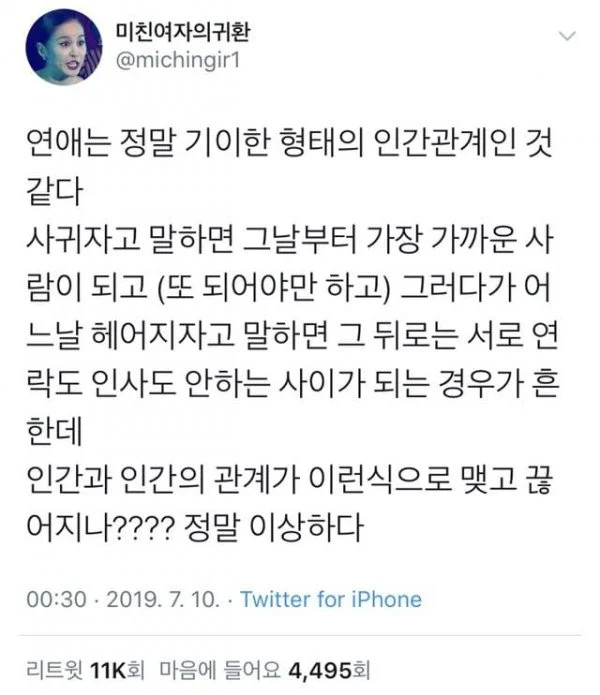Select the 2019. 7. 10. date
This screenshot has height=695, width=600.
coord(163,599)
